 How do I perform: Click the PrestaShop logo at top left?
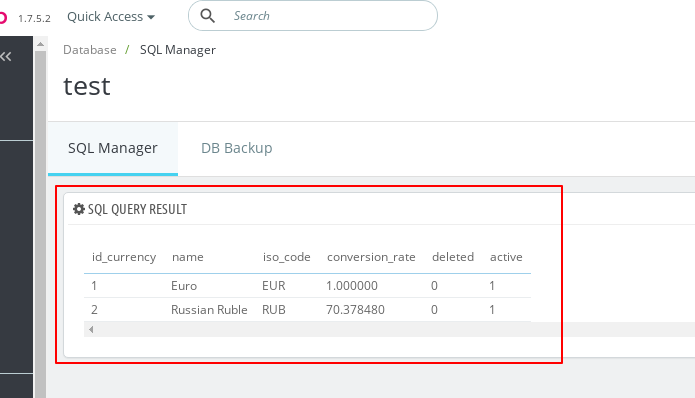click(x=3, y=18)
